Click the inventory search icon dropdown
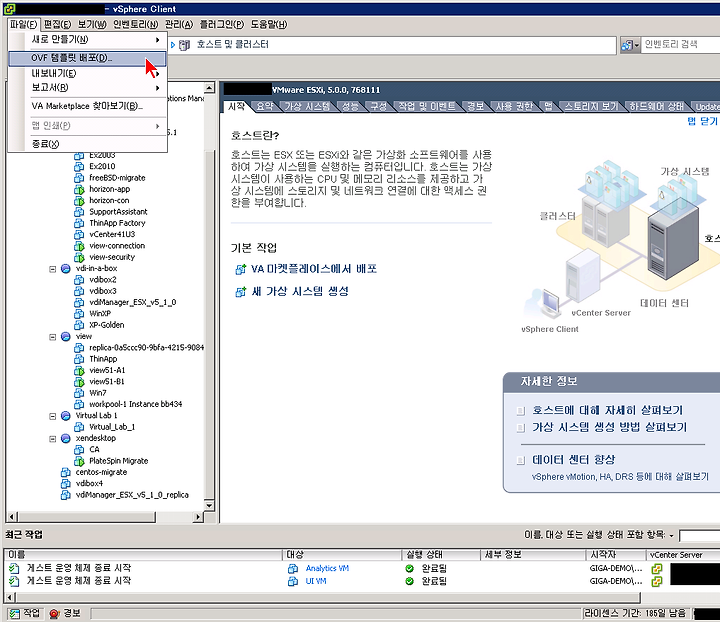Image resolution: width=720 pixels, height=622 pixels. point(630,45)
